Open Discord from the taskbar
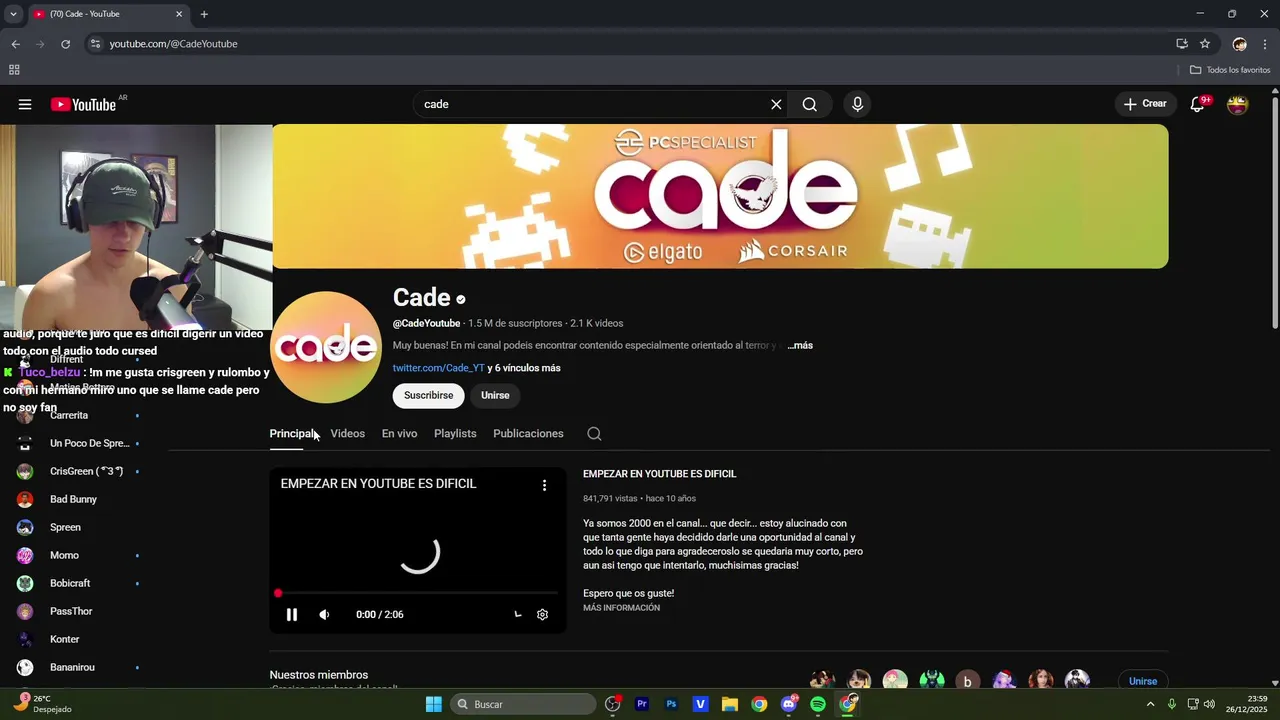This screenshot has height=720, width=1280. [789, 704]
